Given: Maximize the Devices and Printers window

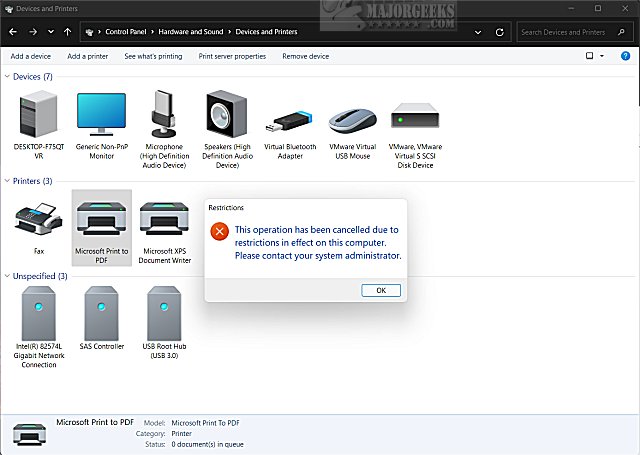Looking at the screenshot, I should pyautogui.click(x=598, y=8).
